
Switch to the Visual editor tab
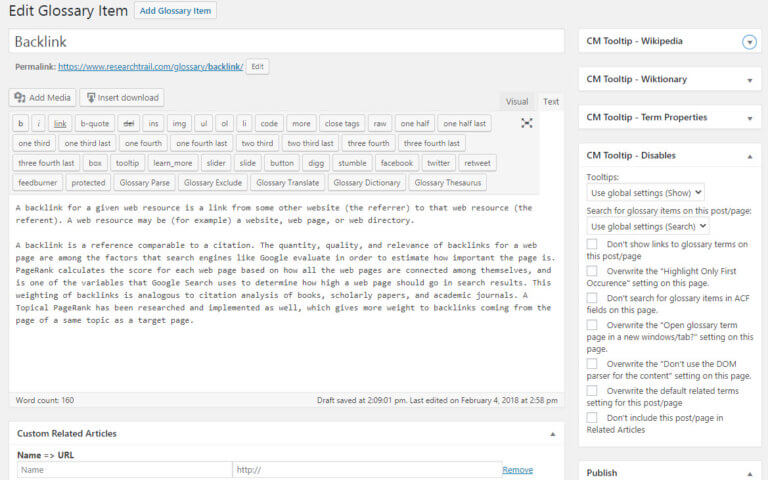pyautogui.click(x=517, y=101)
